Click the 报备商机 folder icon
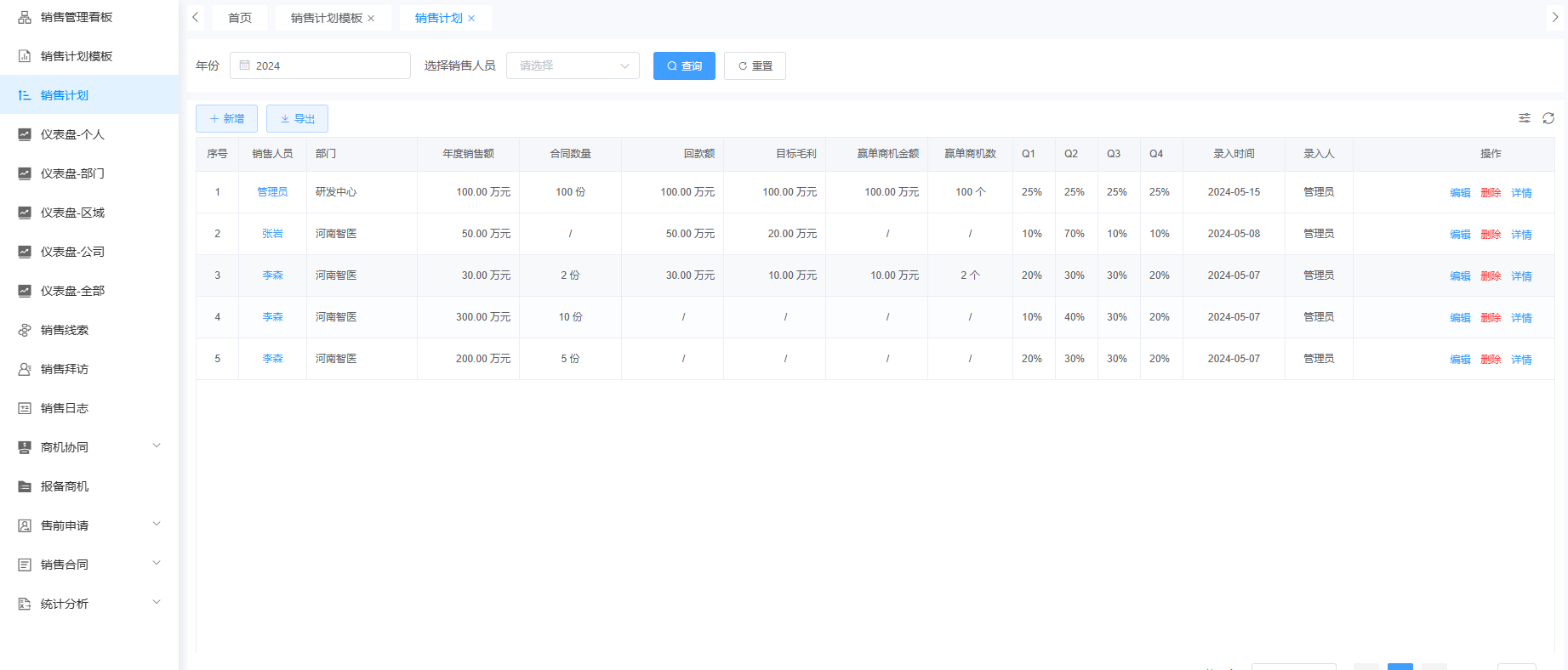The image size is (1568, 670). [x=25, y=486]
